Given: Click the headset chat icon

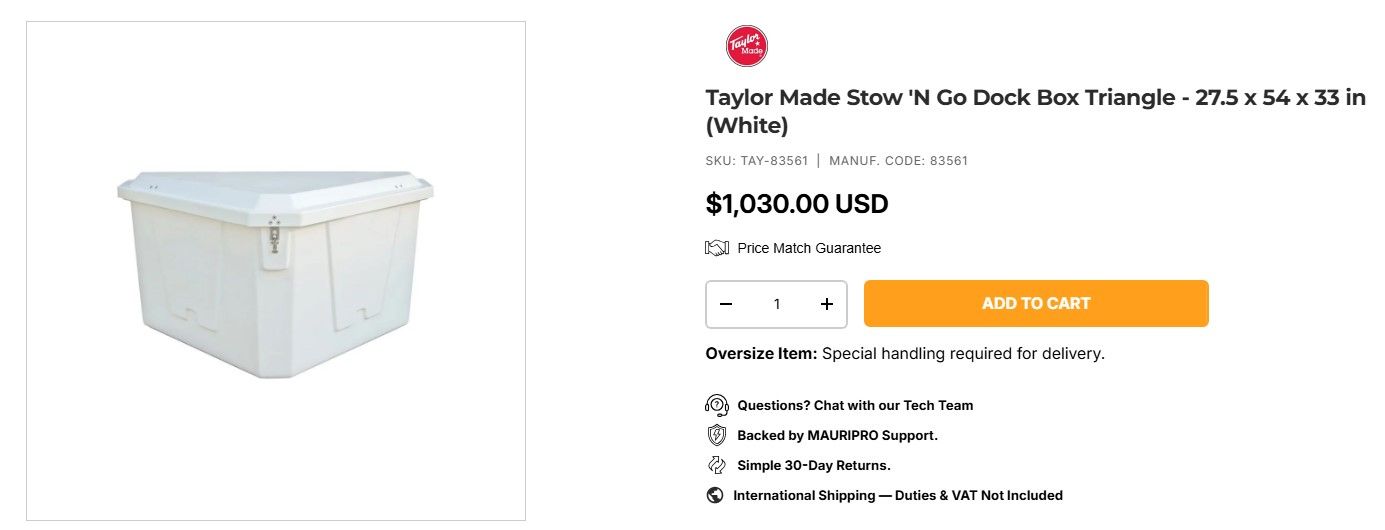Looking at the screenshot, I should 716,405.
